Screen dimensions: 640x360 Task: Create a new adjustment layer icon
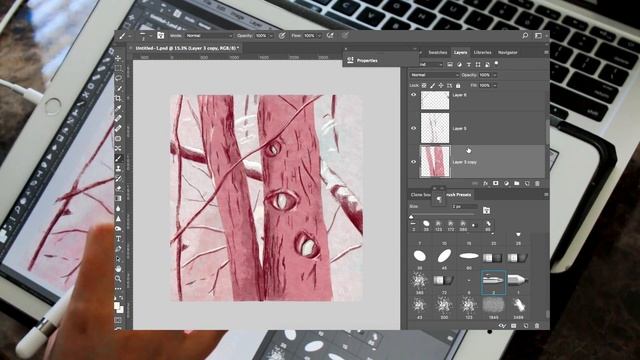[506, 184]
